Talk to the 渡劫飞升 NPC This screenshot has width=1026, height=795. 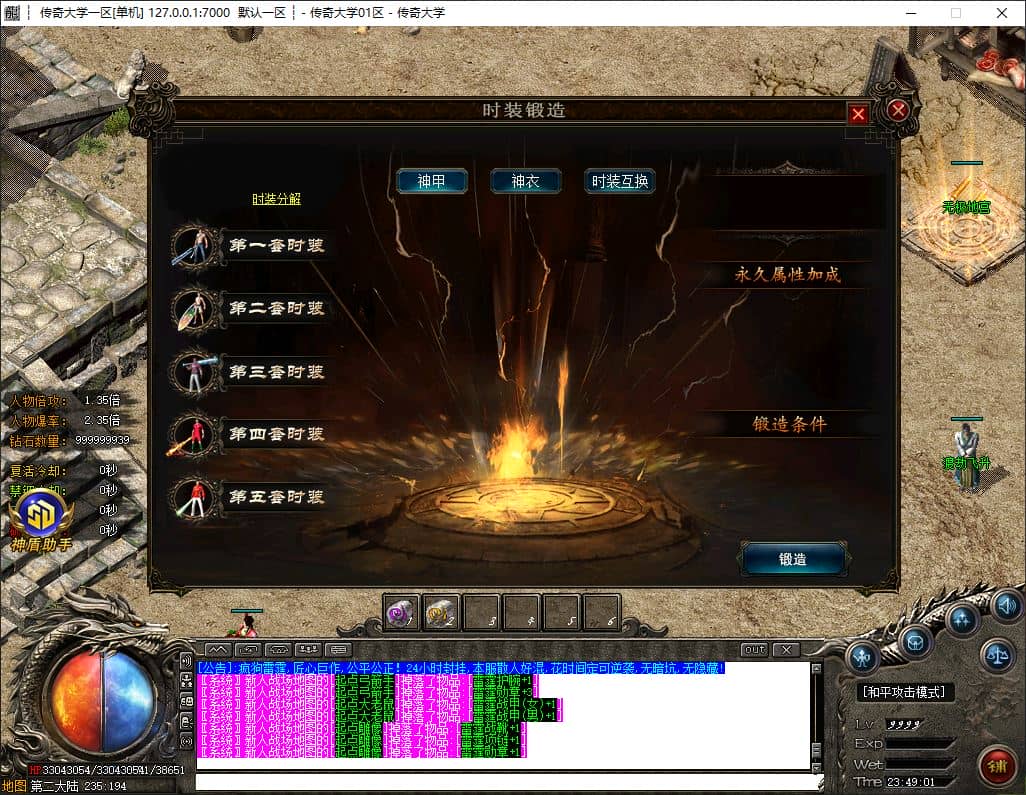pos(966,456)
